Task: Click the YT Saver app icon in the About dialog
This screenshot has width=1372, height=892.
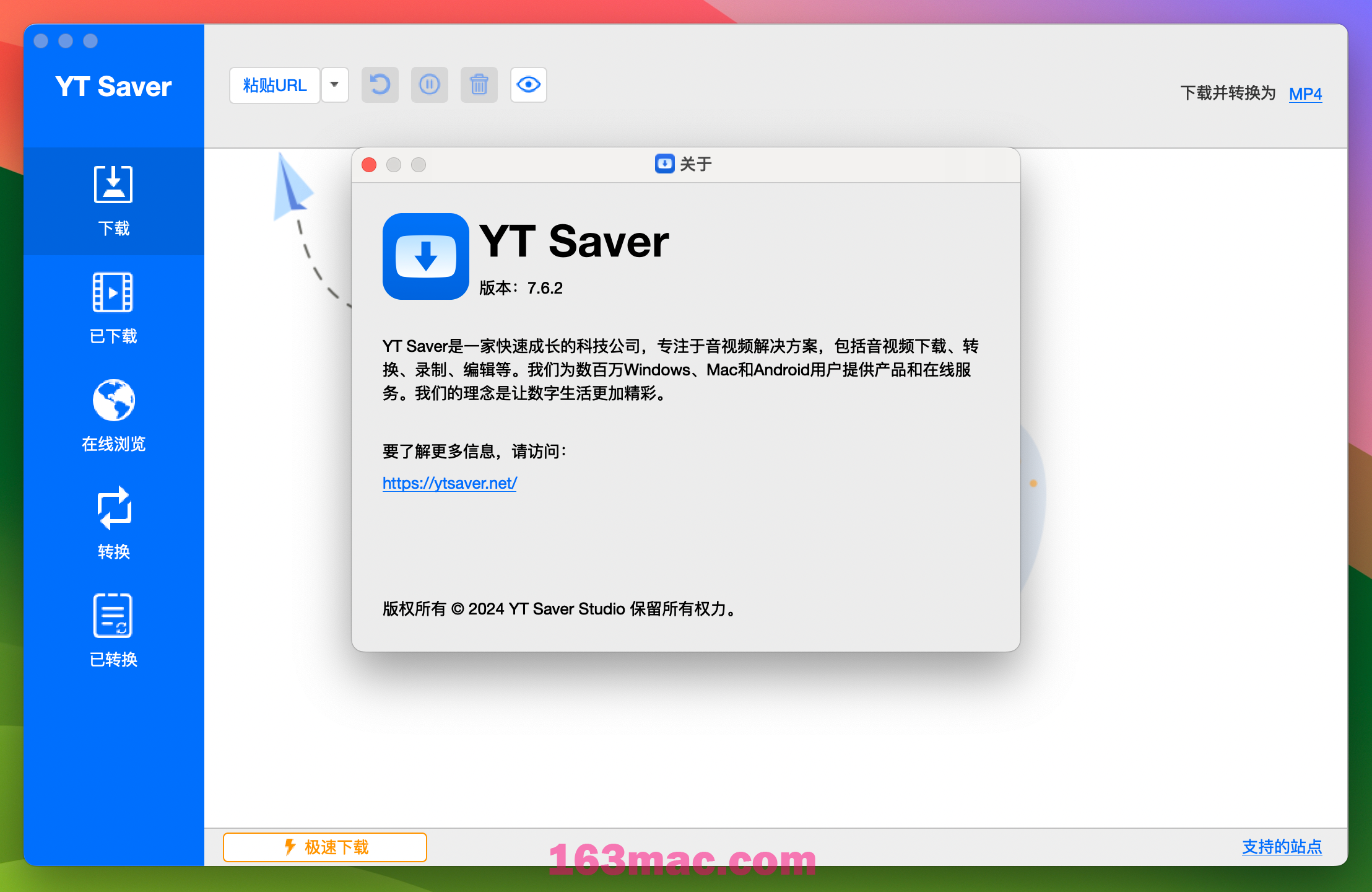Action: (426, 256)
